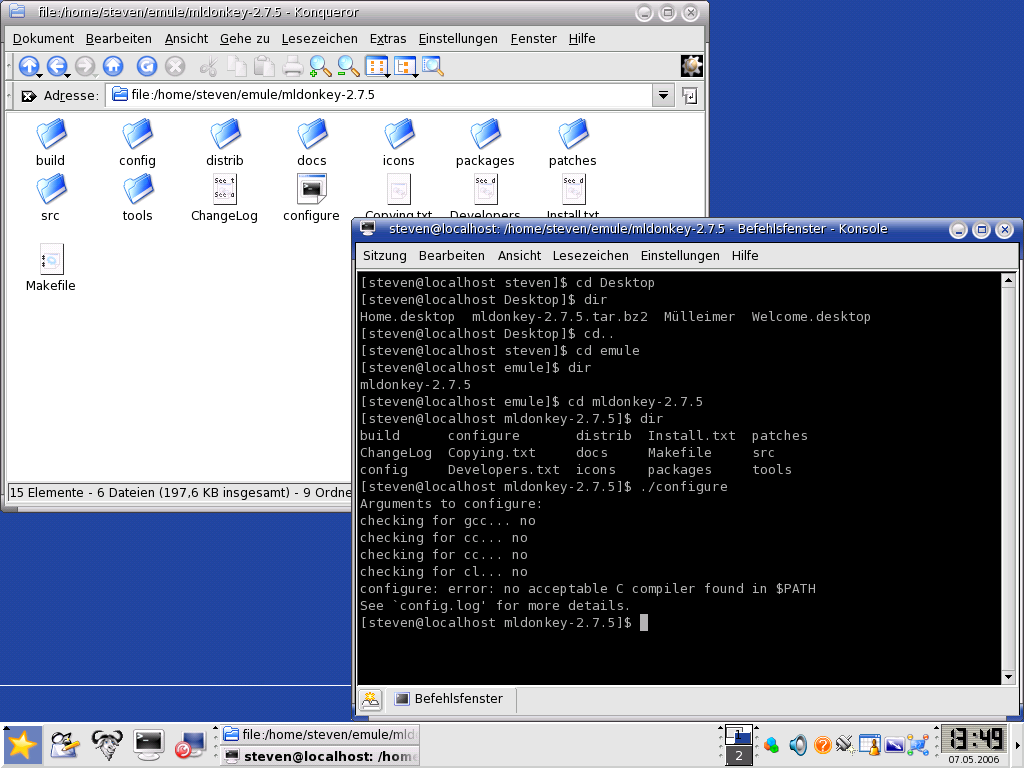
Task: Open Konqueror's Gehe zu menu
Action: point(245,39)
